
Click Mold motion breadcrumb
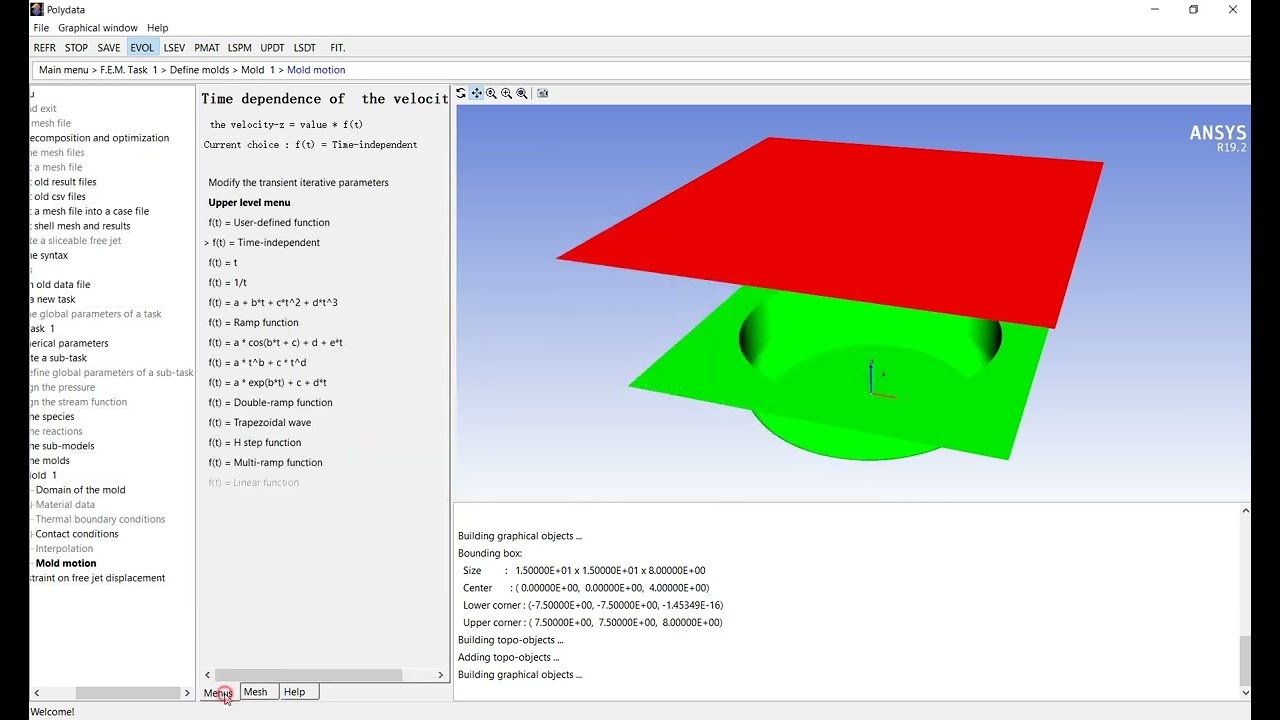coord(316,70)
